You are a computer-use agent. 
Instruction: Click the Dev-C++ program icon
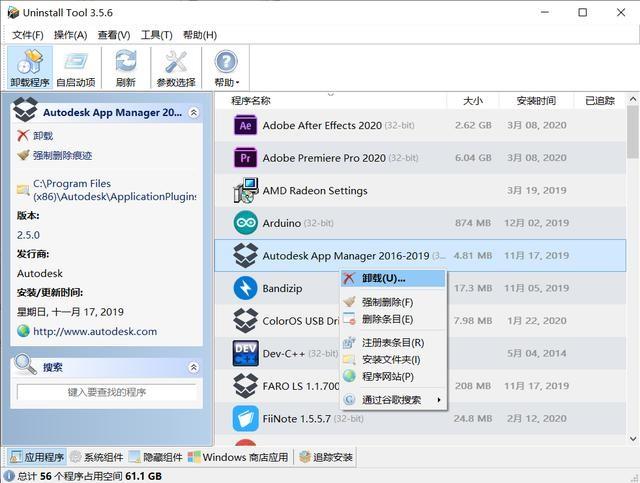coord(245,353)
